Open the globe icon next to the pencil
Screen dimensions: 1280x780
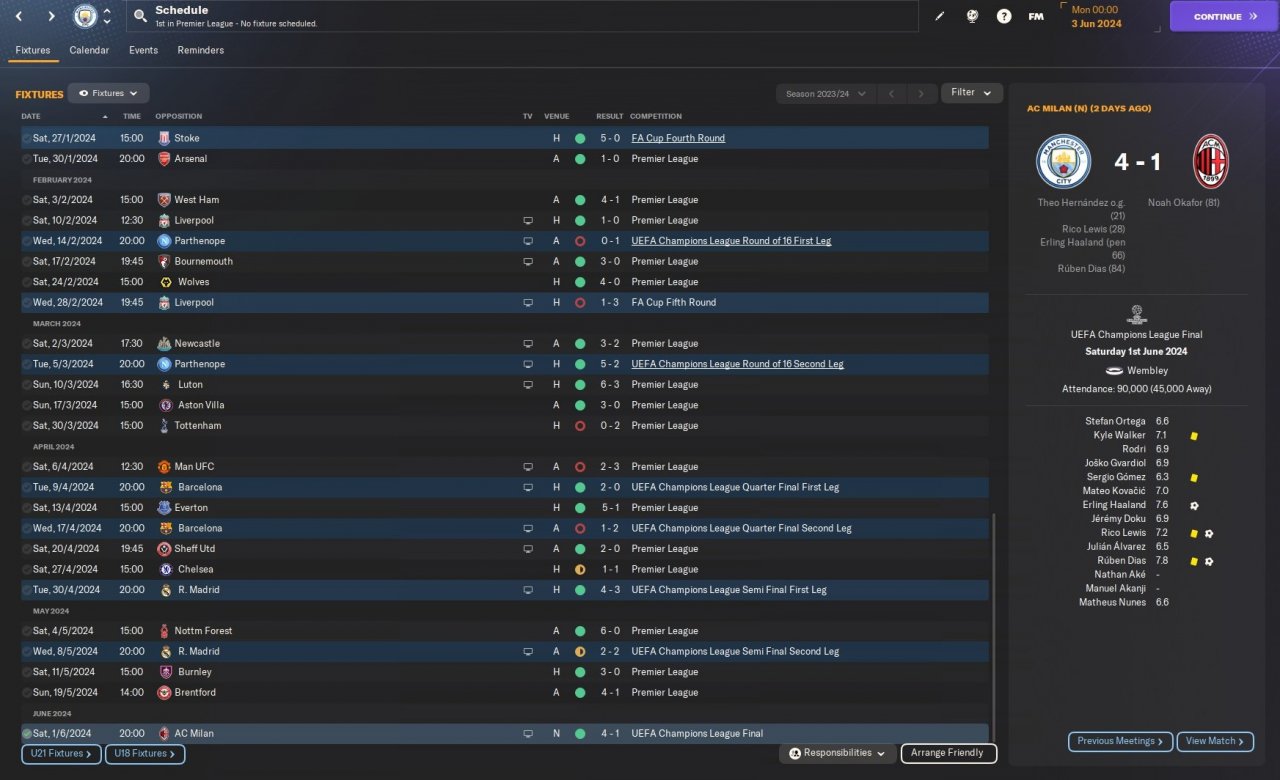click(x=971, y=16)
